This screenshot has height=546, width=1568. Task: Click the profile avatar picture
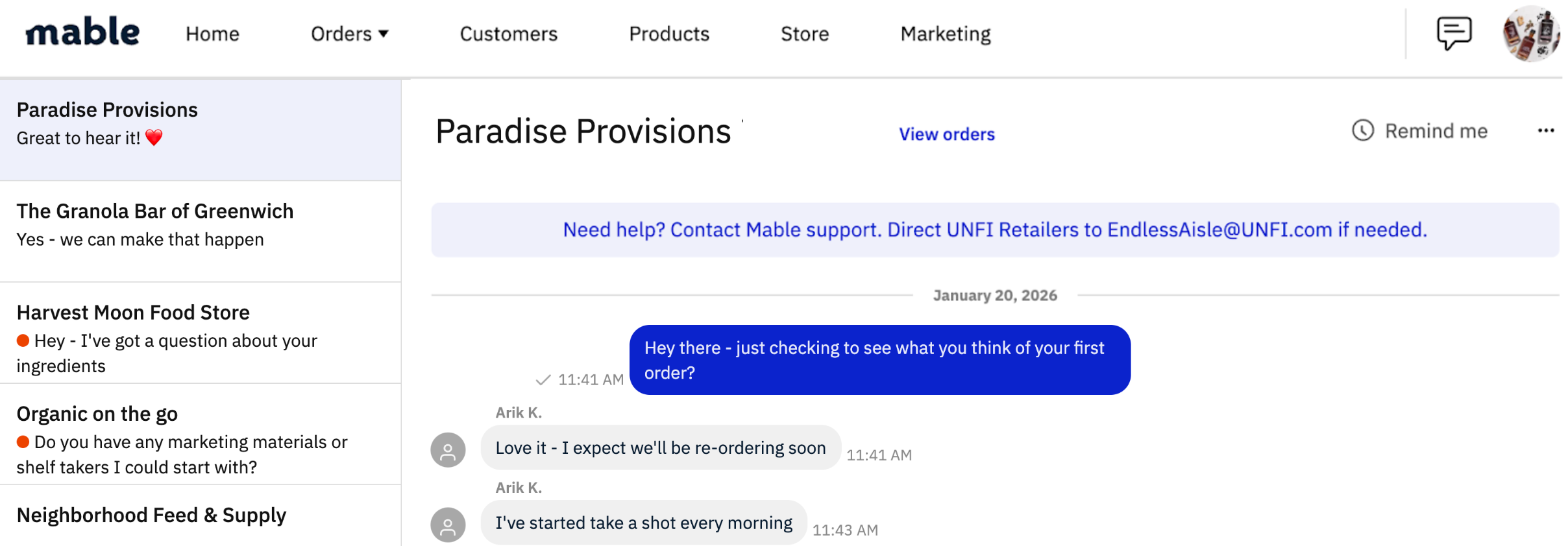coord(1531,34)
